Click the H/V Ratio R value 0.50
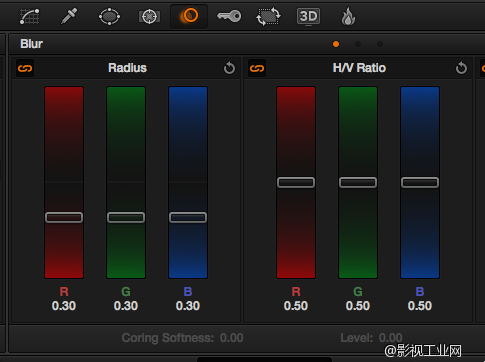Image resolution: width=485 pixels, height=362 pixels. (296, 306)
